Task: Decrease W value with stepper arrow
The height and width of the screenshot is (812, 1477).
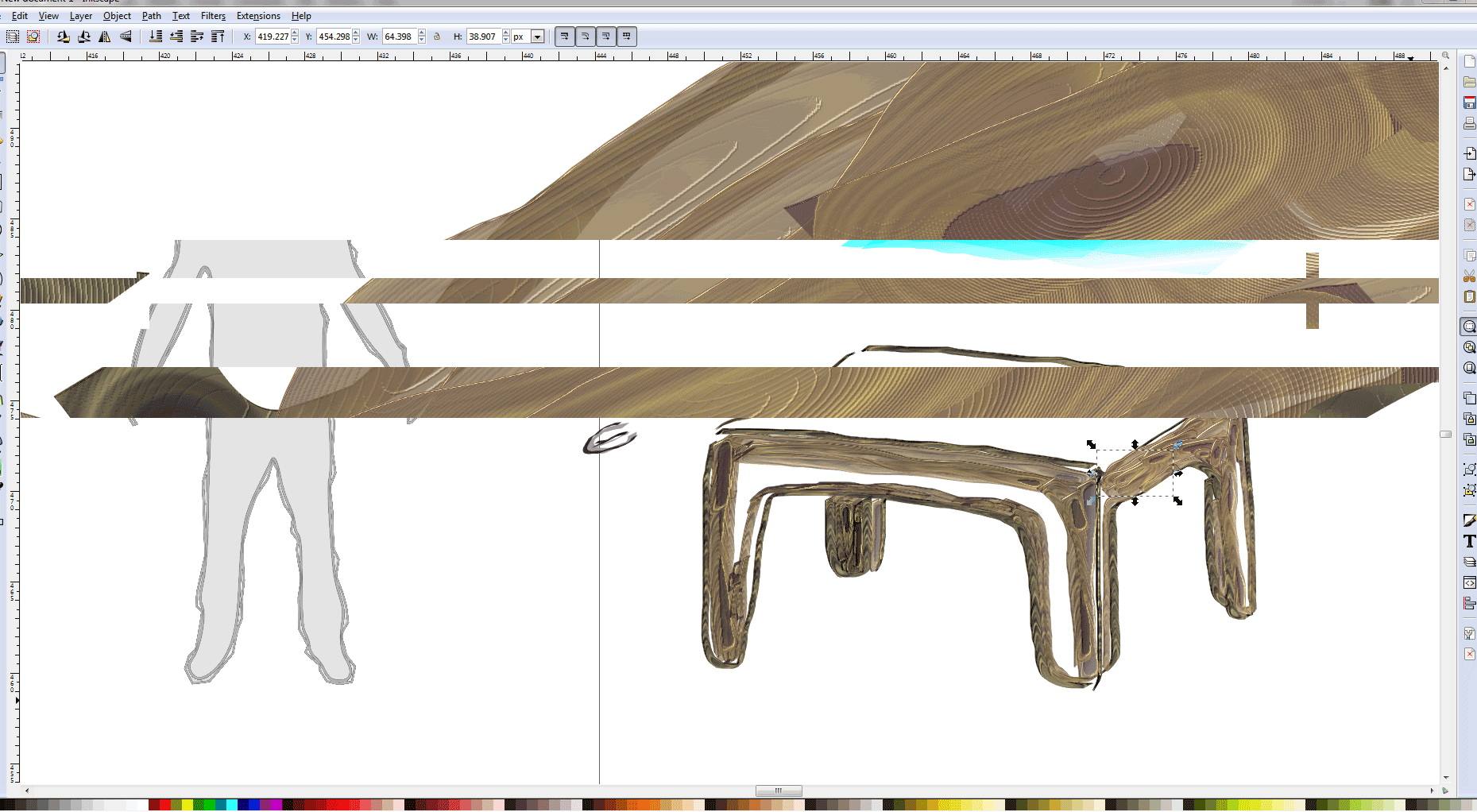Action: pos(422,41)
